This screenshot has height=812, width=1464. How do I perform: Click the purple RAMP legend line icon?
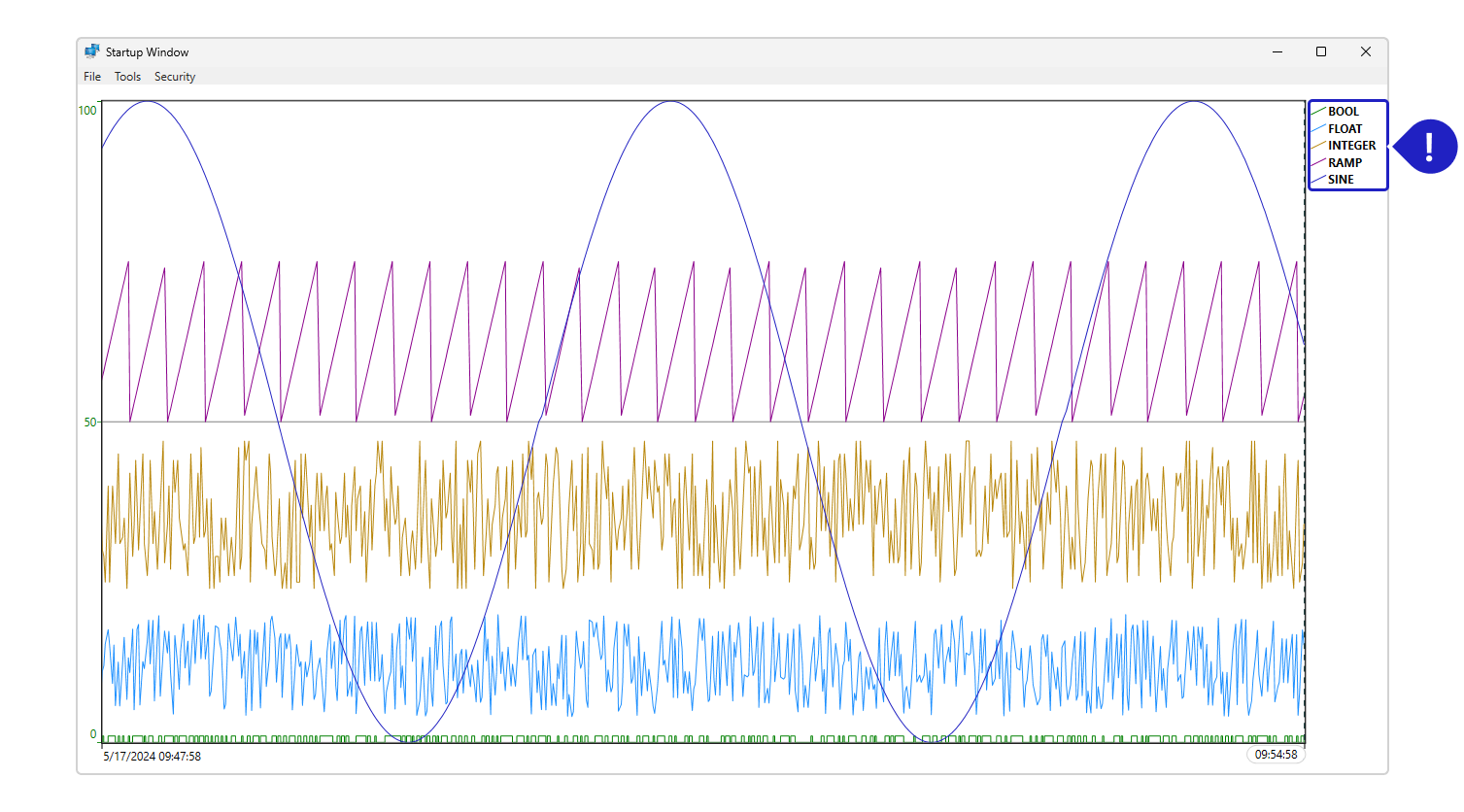tap(1317, 163)
